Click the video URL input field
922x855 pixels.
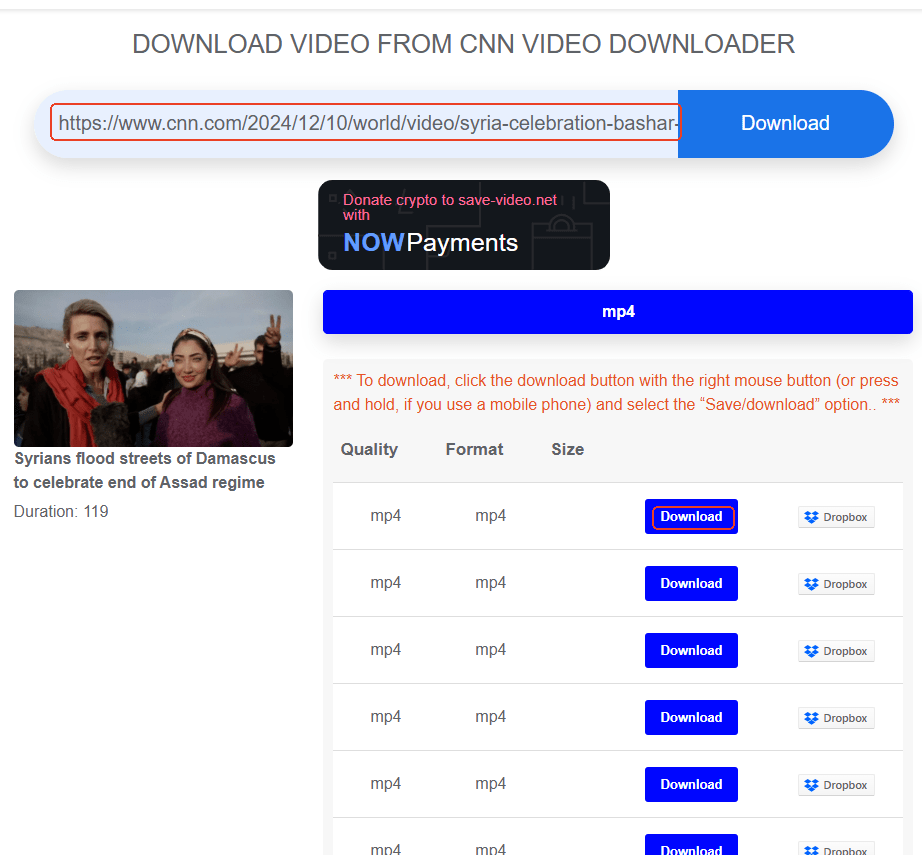point(365,123)
